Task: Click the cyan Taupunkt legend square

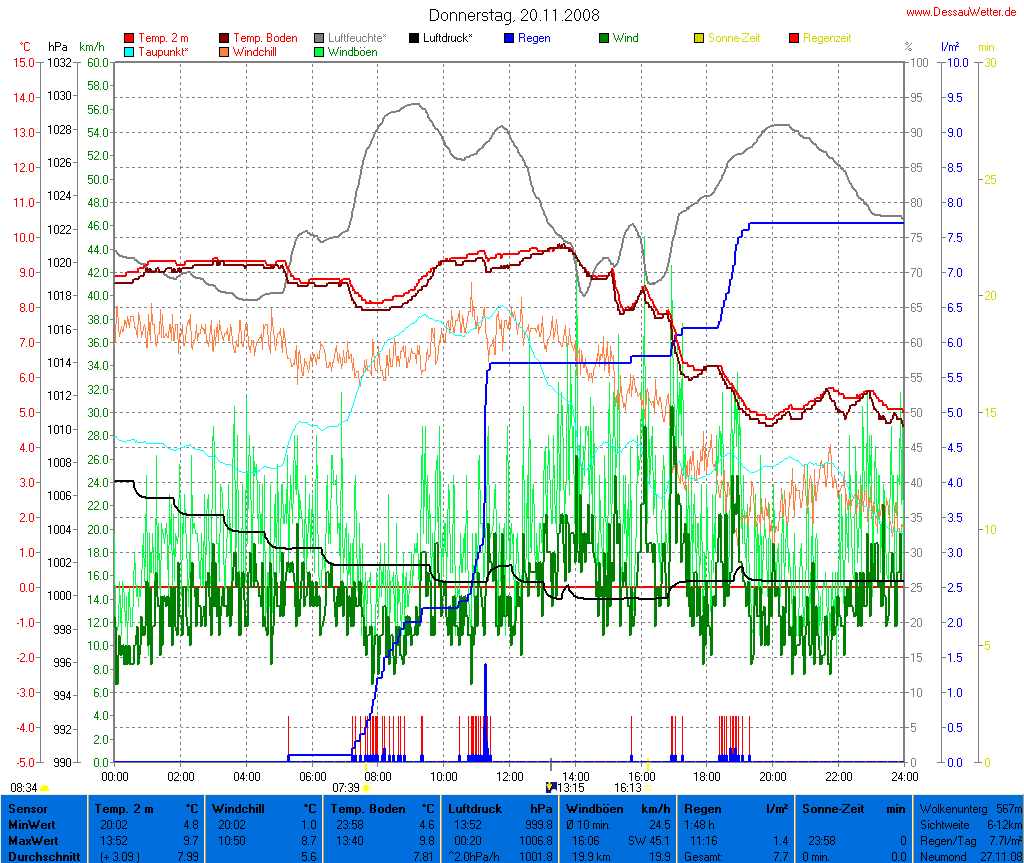Action: [x=129, y=51]
